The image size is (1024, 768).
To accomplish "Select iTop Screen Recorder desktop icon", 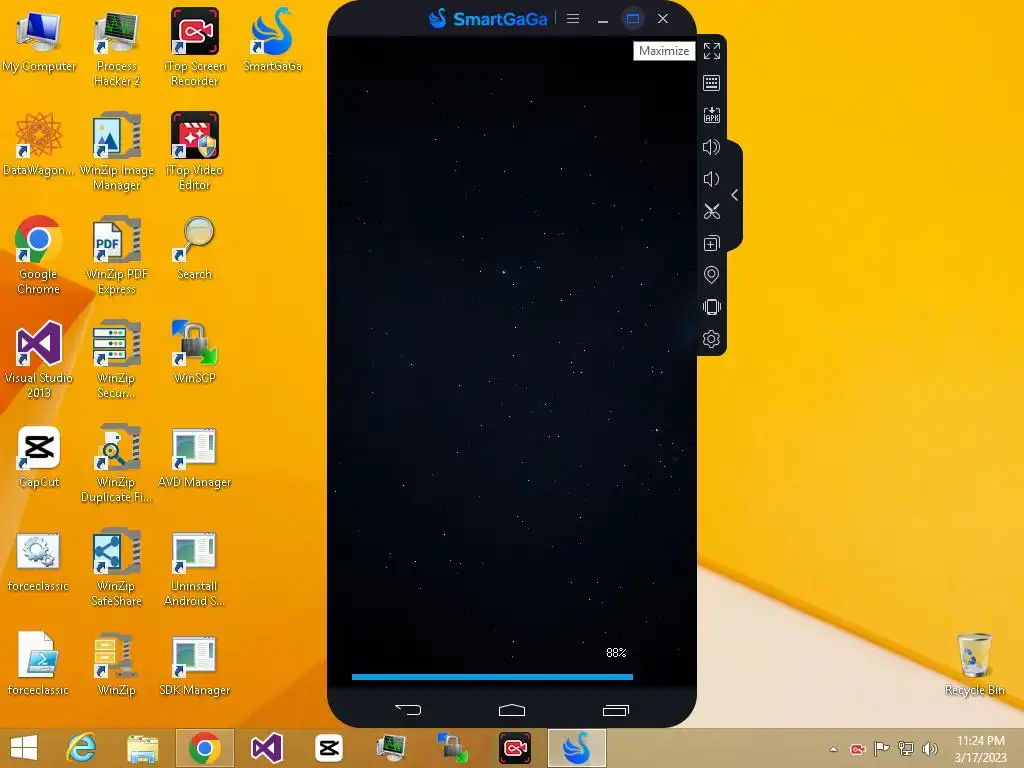I will 195,47.
